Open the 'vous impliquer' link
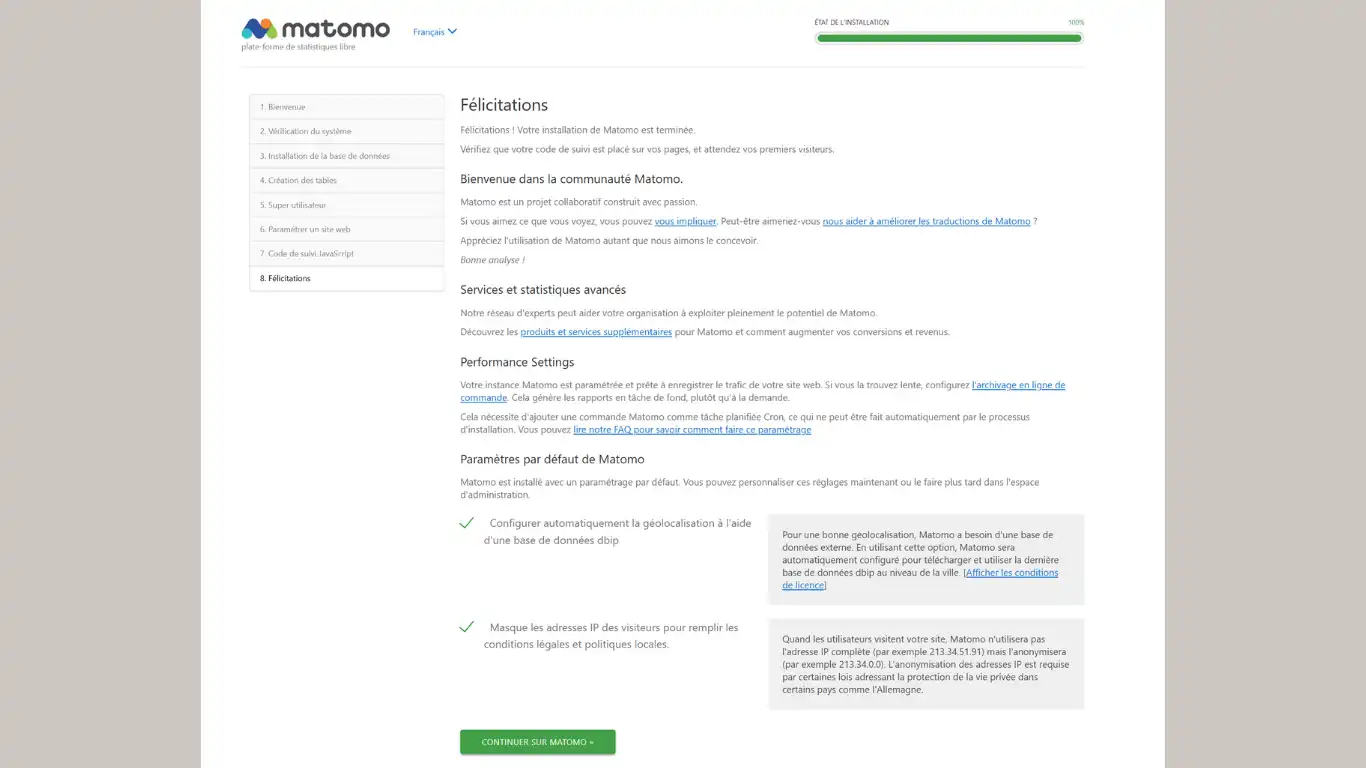Image resolution: width=1366 pixels, height=768 pixels. click(685, 221)
